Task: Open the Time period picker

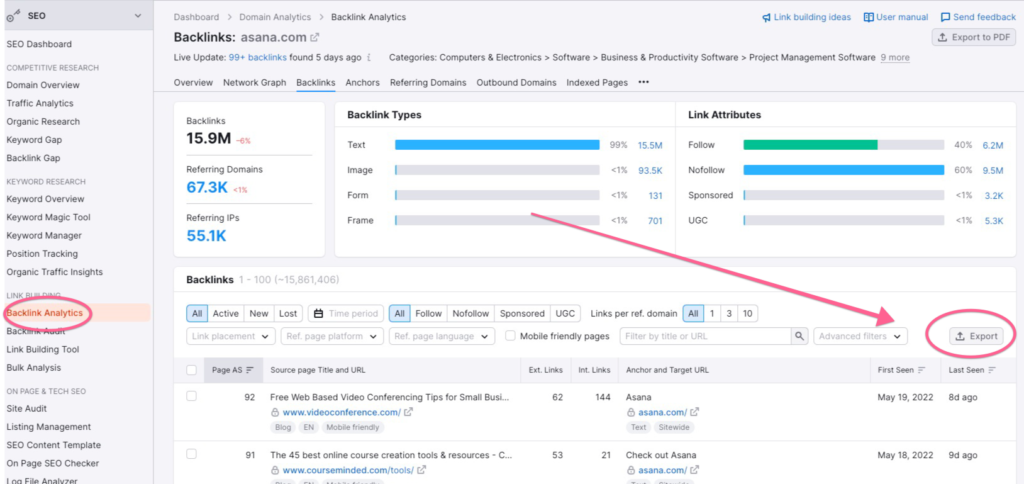Action: coord(345,314)
